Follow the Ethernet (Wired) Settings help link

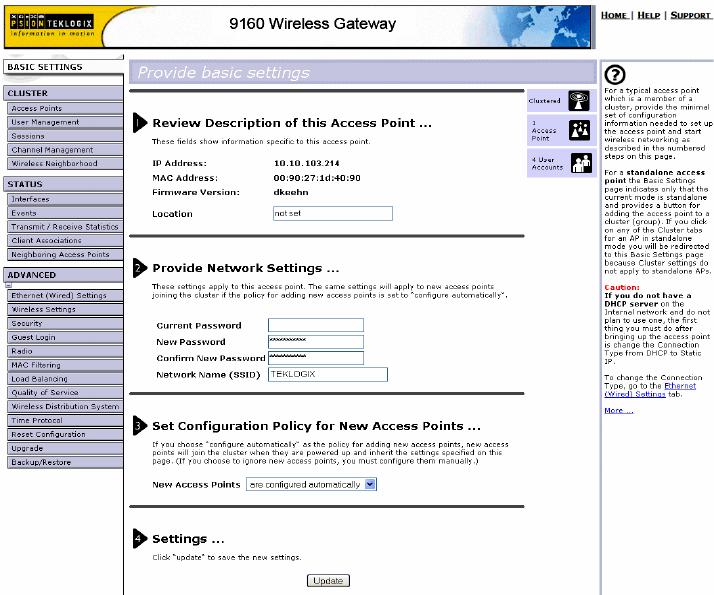tap(650, 390)
